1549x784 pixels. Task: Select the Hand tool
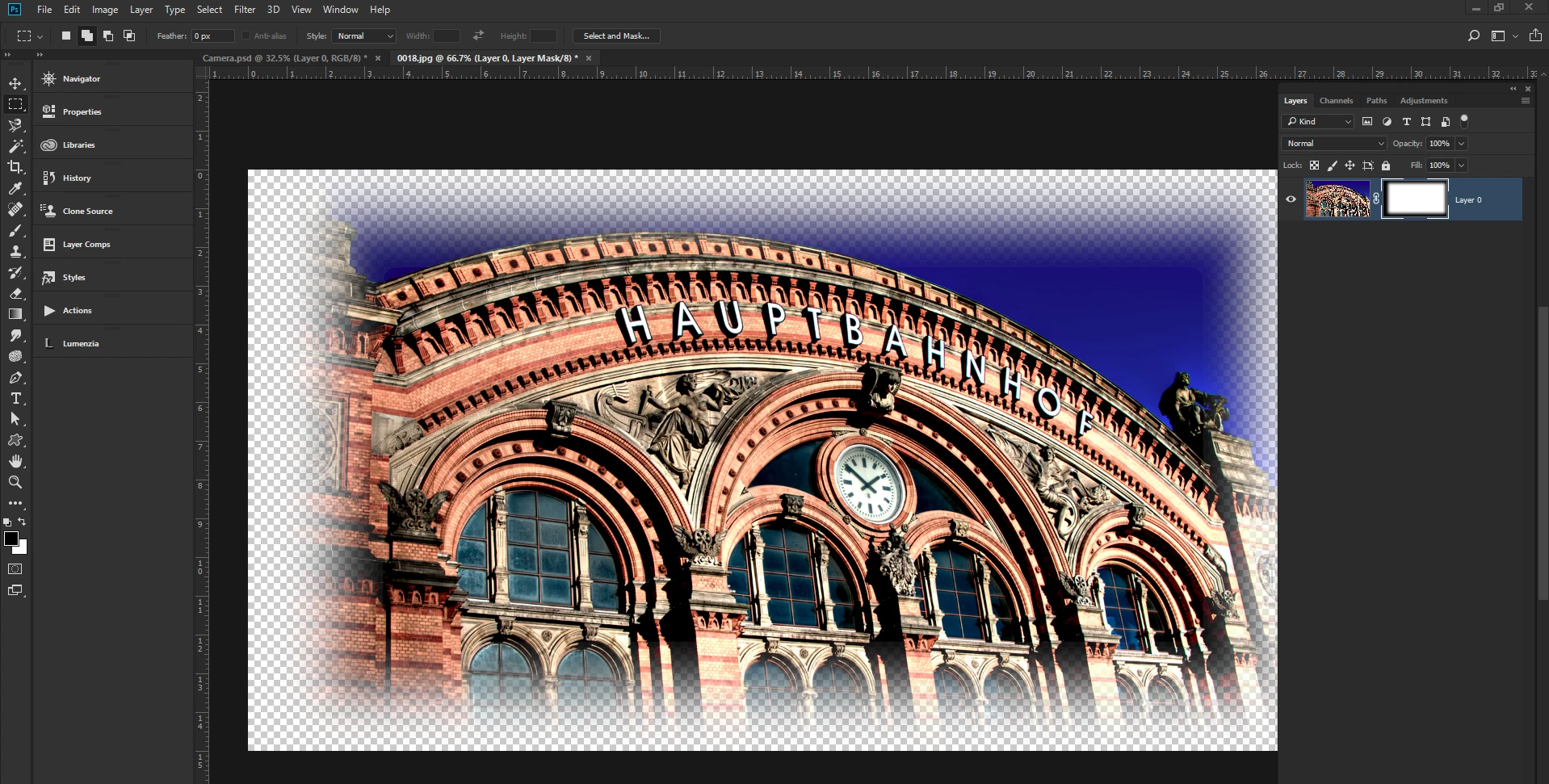[x=15, y=461]
